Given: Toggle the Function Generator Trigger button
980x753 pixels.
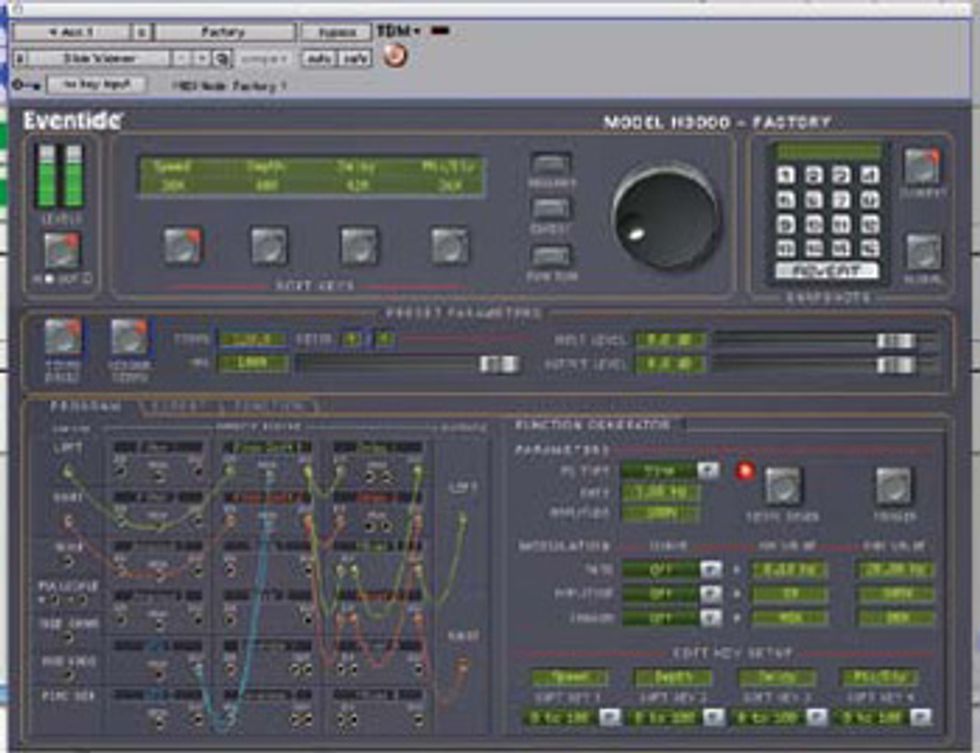Looking at the screenshot, I should coord(894,486).
